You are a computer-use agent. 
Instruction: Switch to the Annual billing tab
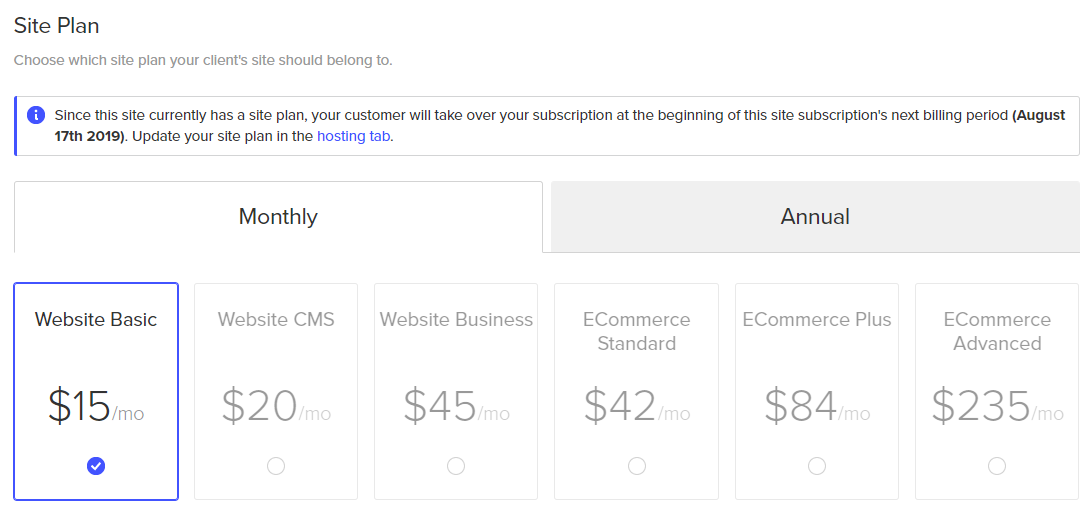[x=815, y=217]
